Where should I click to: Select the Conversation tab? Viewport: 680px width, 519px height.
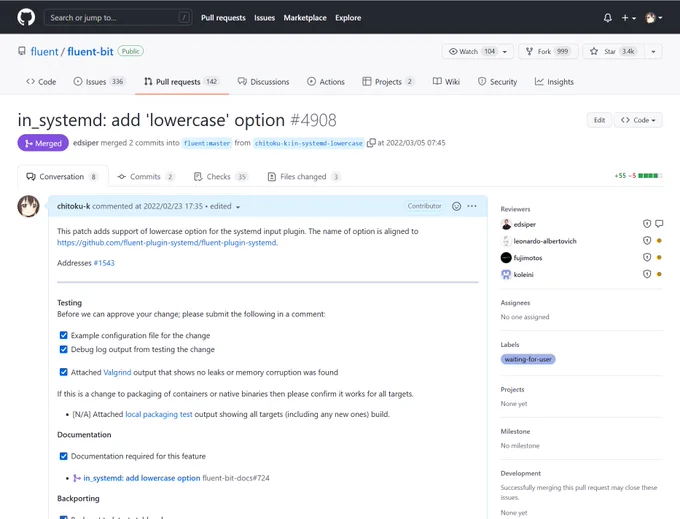tap(63, 176)
